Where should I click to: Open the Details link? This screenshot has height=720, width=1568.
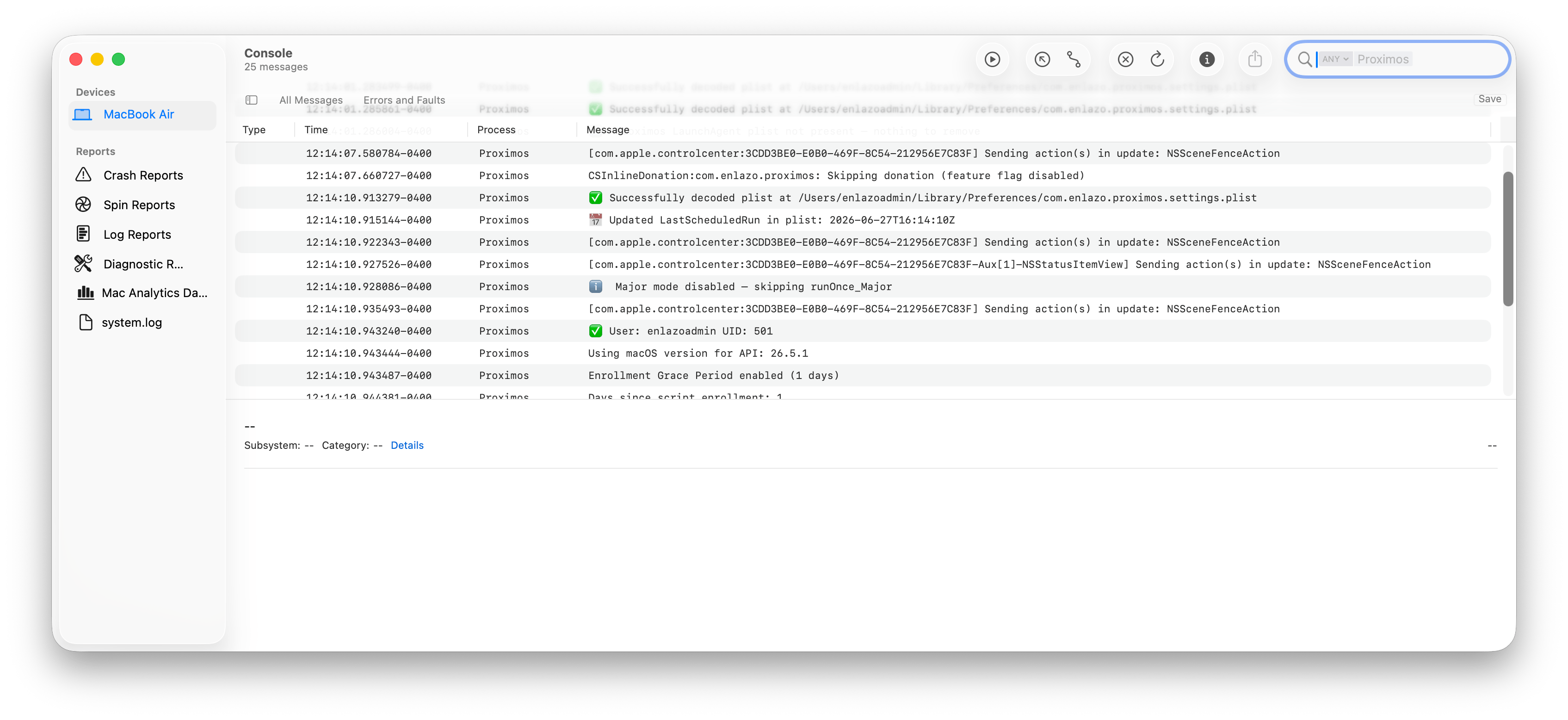(x=407, y=445)
